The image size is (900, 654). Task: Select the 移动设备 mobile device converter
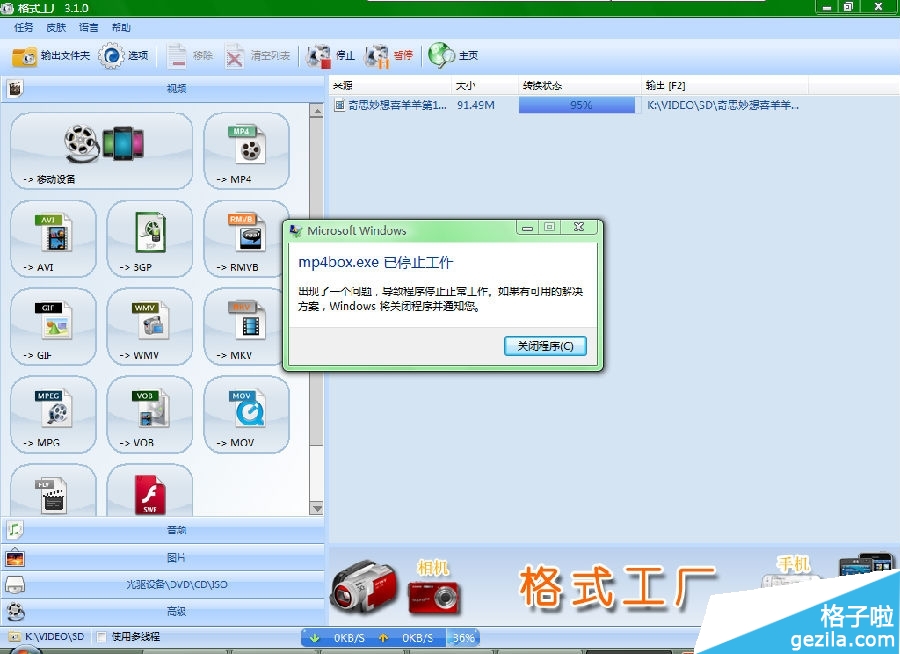[x=102, y=150]
